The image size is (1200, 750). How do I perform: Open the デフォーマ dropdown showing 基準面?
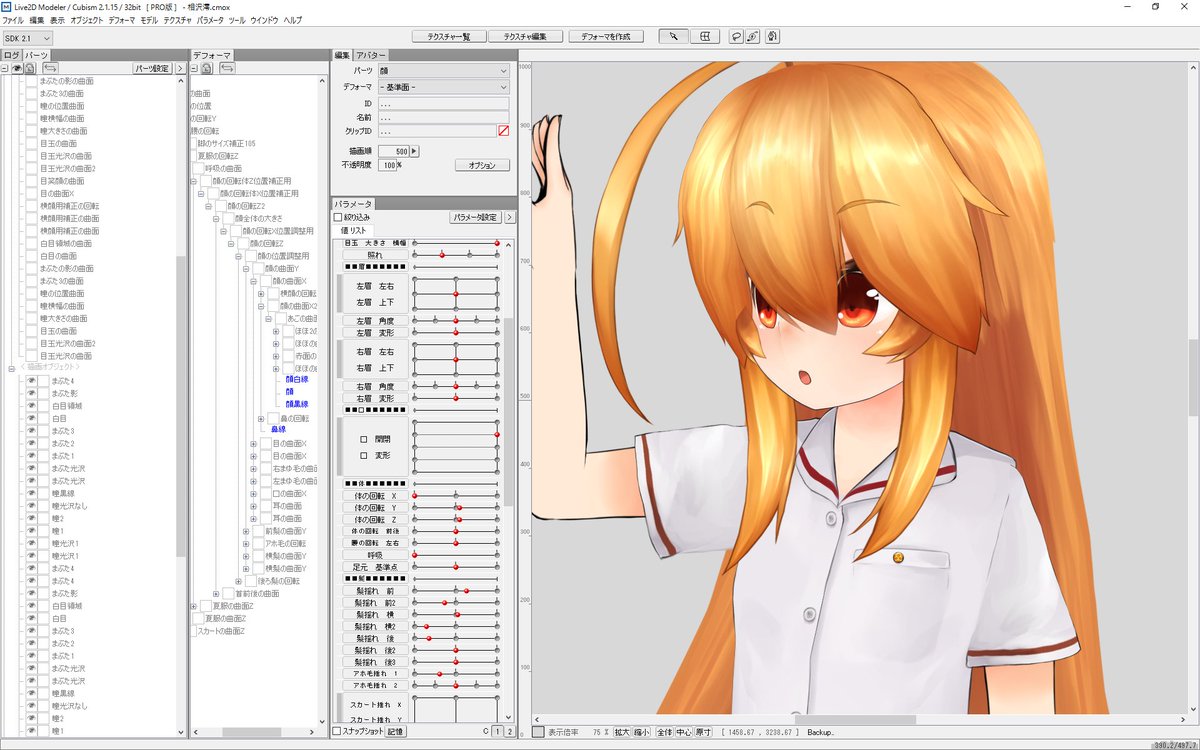(x=443, y=87)
